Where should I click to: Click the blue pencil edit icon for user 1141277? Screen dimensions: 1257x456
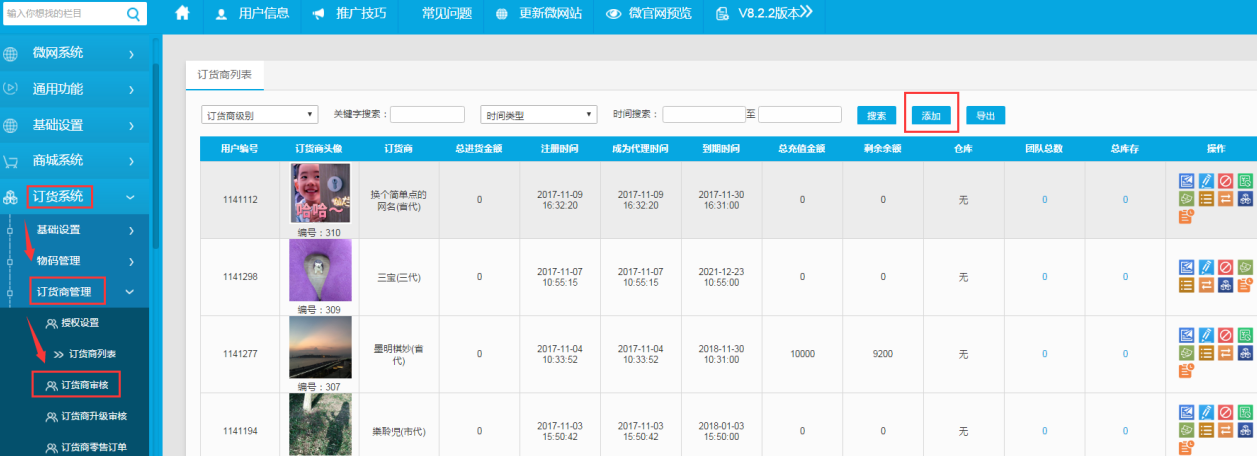(1206, 335)
